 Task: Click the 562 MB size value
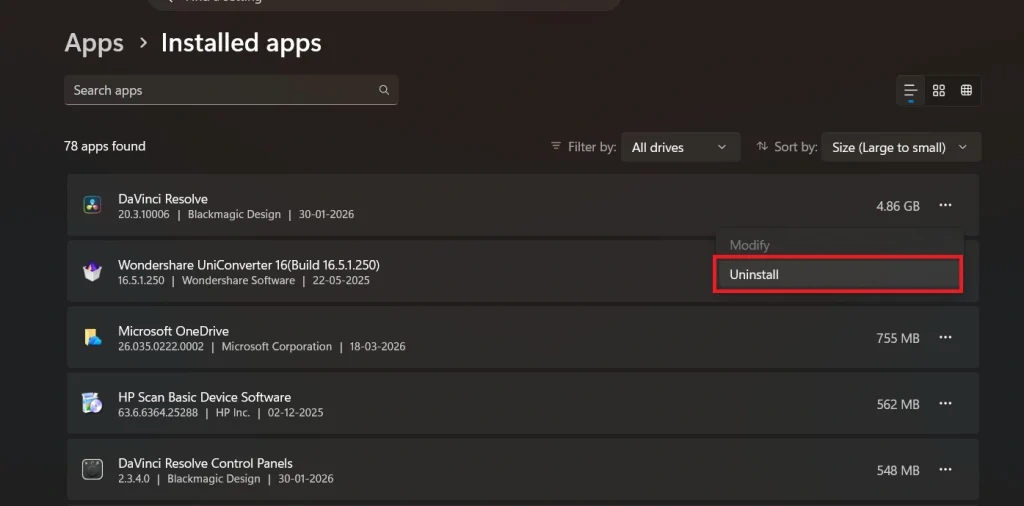click(898, 404)
